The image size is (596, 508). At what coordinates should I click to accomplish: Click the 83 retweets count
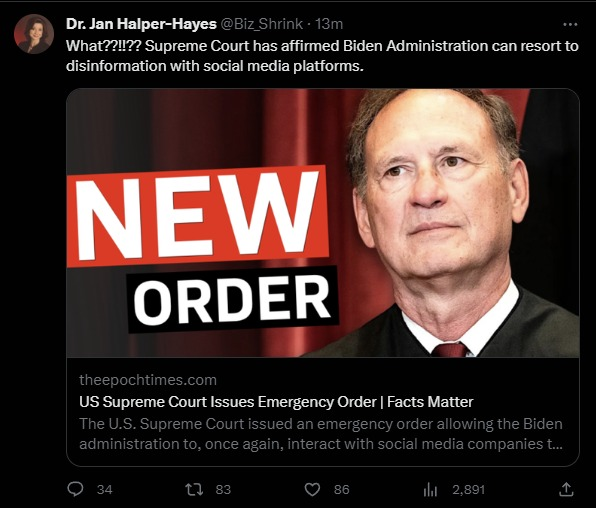[x=223, y=489]
